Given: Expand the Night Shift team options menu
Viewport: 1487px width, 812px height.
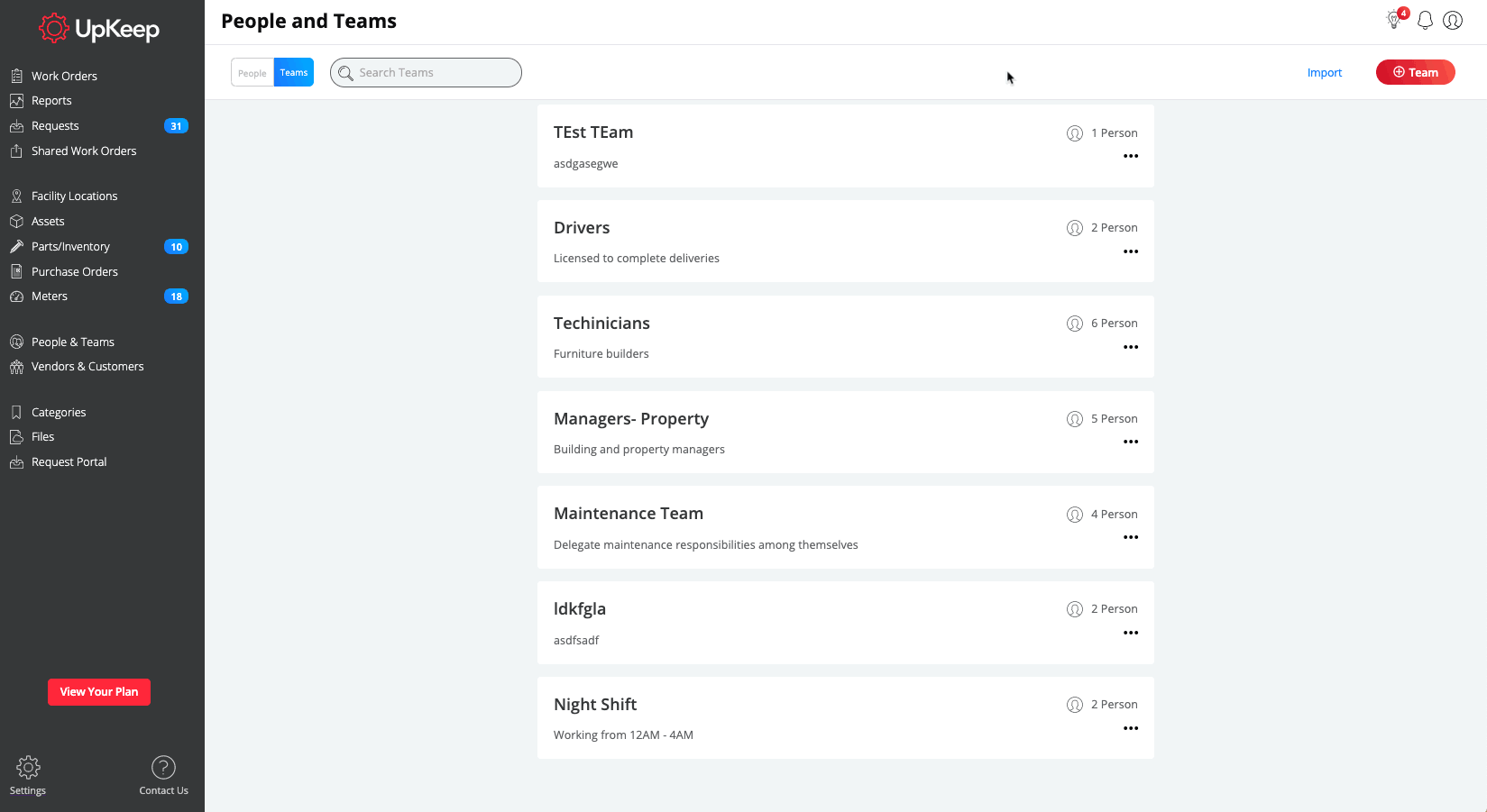Looking at the screenshot, I should [1131, 728].
